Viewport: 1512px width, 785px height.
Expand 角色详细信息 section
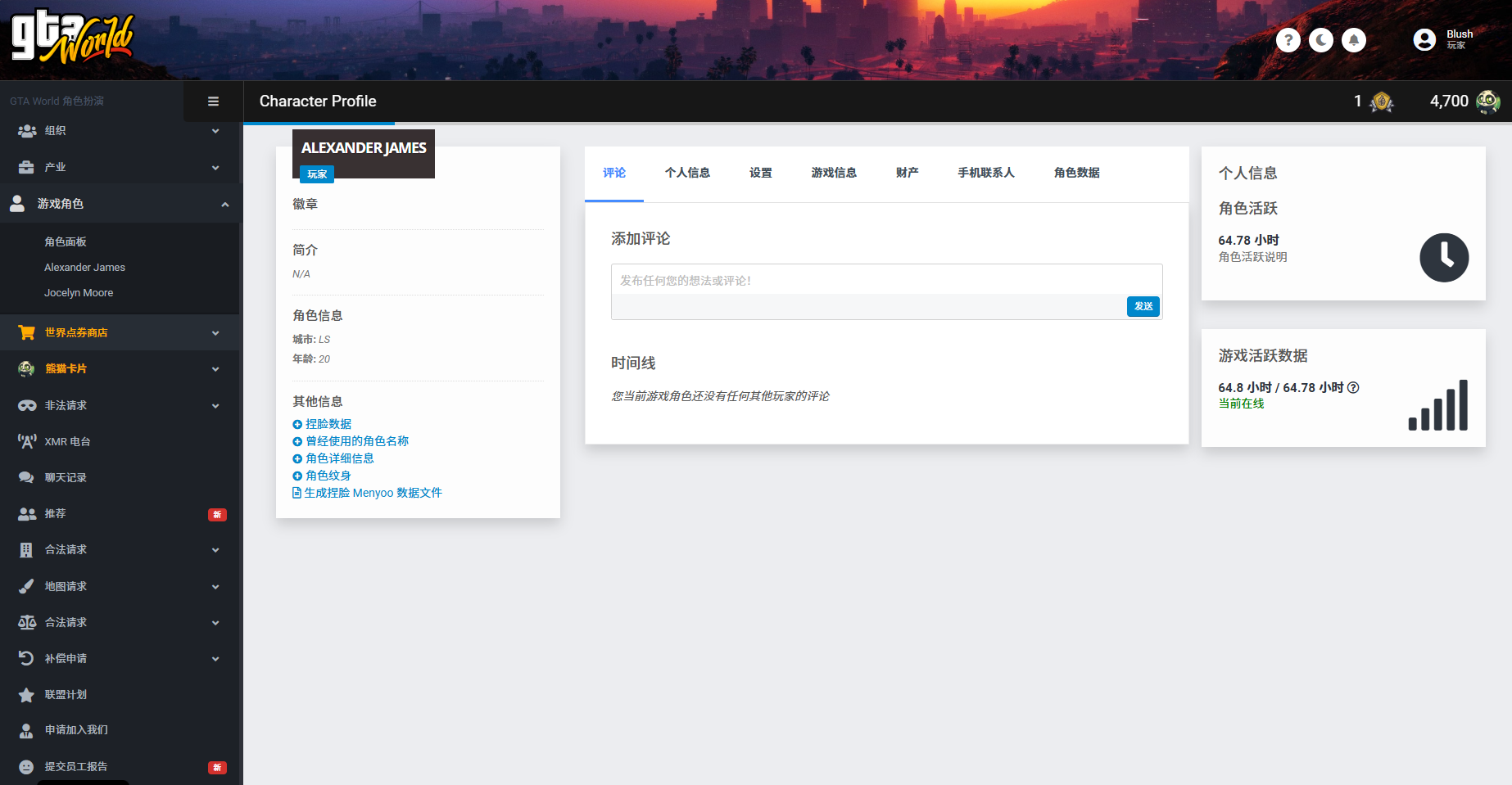[x=333, y=458]
